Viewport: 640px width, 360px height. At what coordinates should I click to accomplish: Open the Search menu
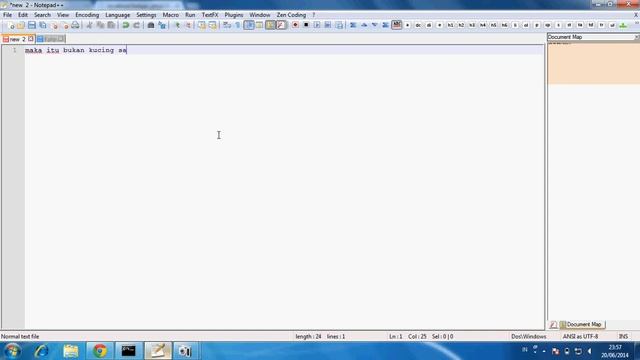point(42,15)
